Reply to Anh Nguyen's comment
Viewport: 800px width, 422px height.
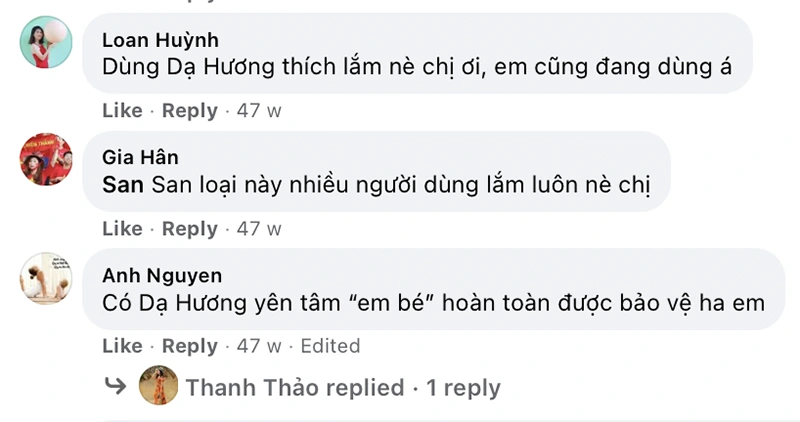(189, 346)
